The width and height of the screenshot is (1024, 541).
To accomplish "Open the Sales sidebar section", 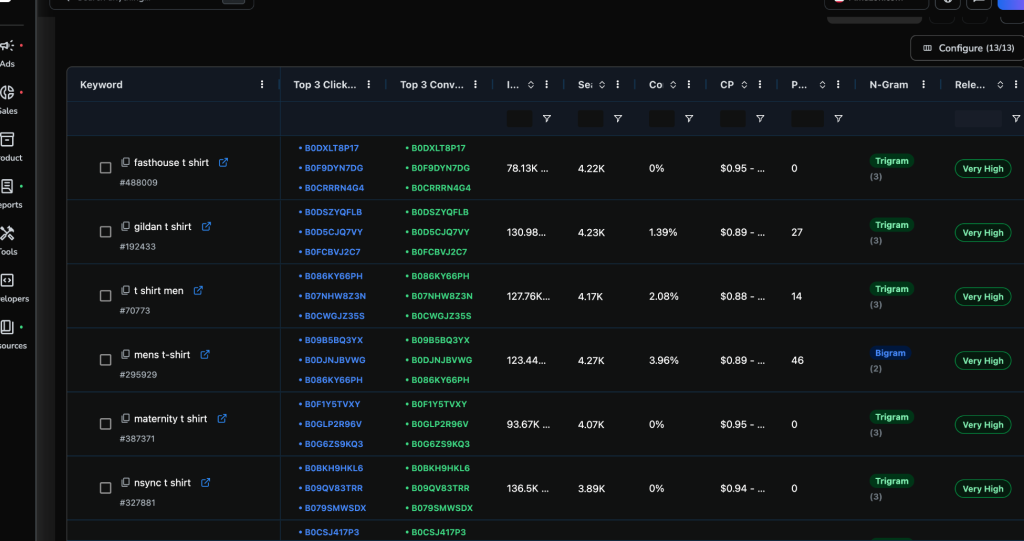I will (8, 101).
